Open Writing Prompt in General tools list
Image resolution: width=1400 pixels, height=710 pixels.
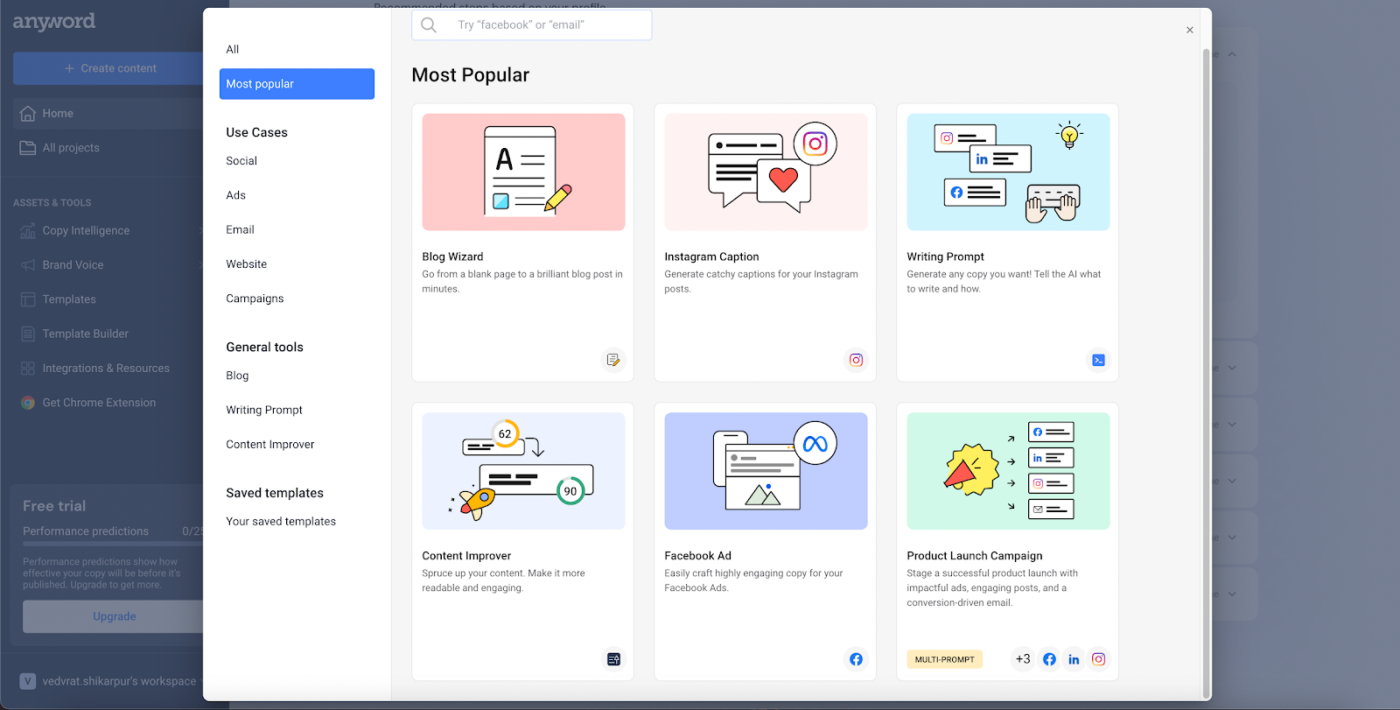[264, 410]
